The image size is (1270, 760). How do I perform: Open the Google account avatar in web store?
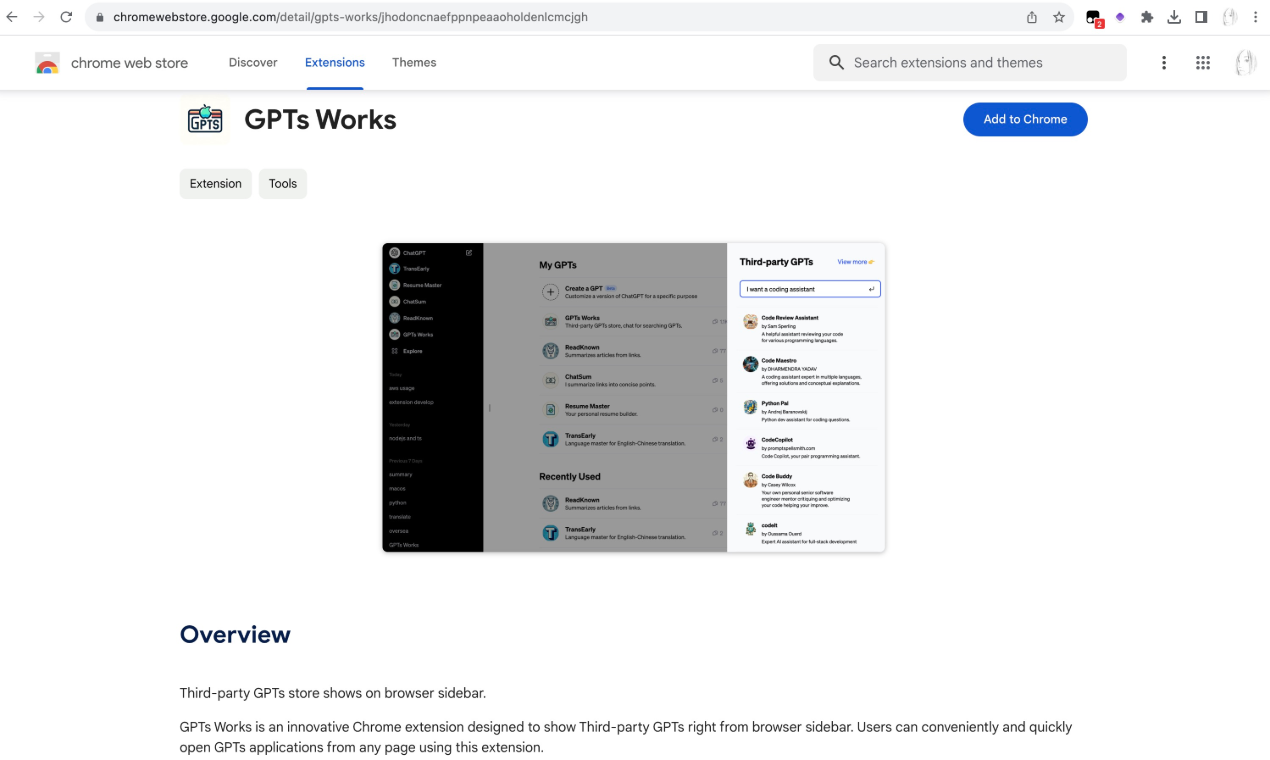click(x=1245, y=63)
